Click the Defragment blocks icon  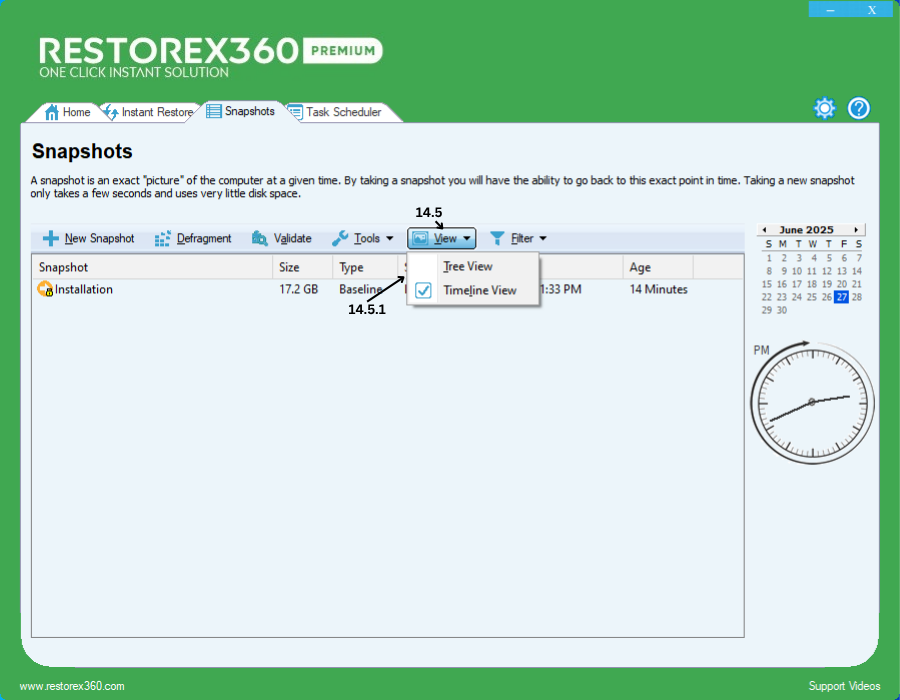pos(162,238)
